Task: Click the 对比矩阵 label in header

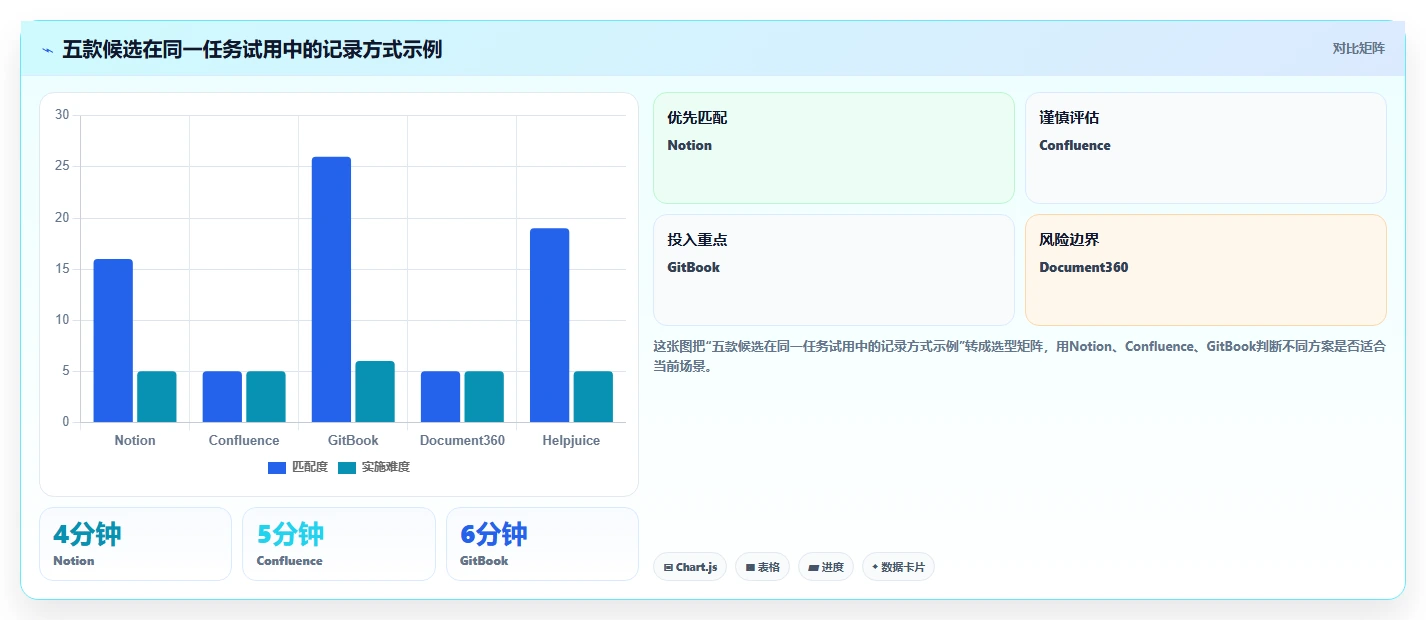Action: pos(1358,48)
